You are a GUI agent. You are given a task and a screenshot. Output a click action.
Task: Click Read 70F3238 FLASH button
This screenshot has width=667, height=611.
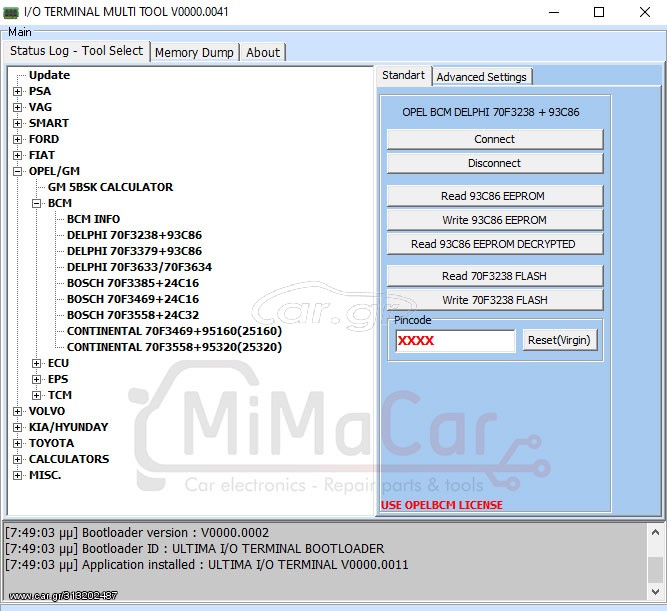495,276
